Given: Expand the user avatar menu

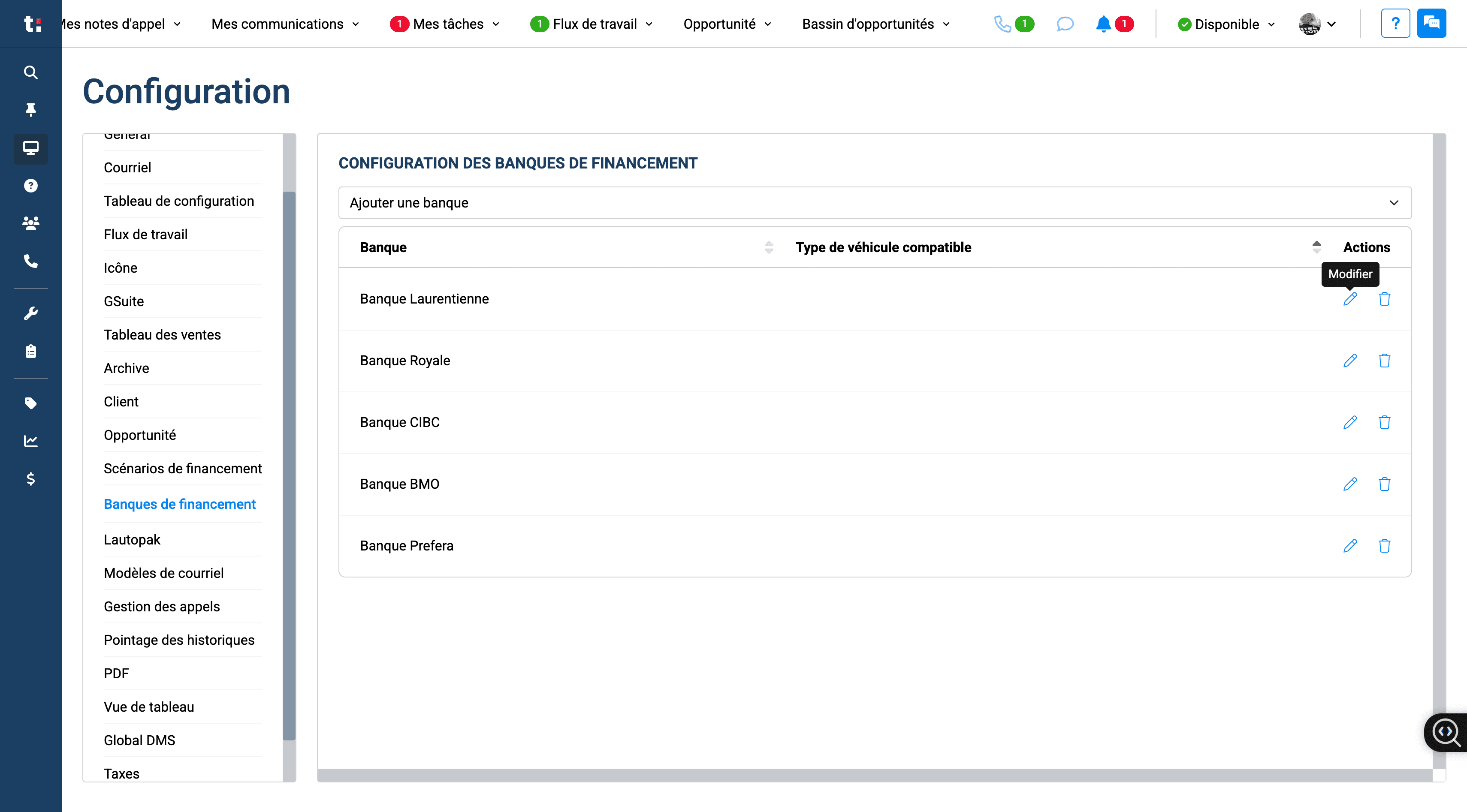Looking at the screenshot, I should point(1317,24).
